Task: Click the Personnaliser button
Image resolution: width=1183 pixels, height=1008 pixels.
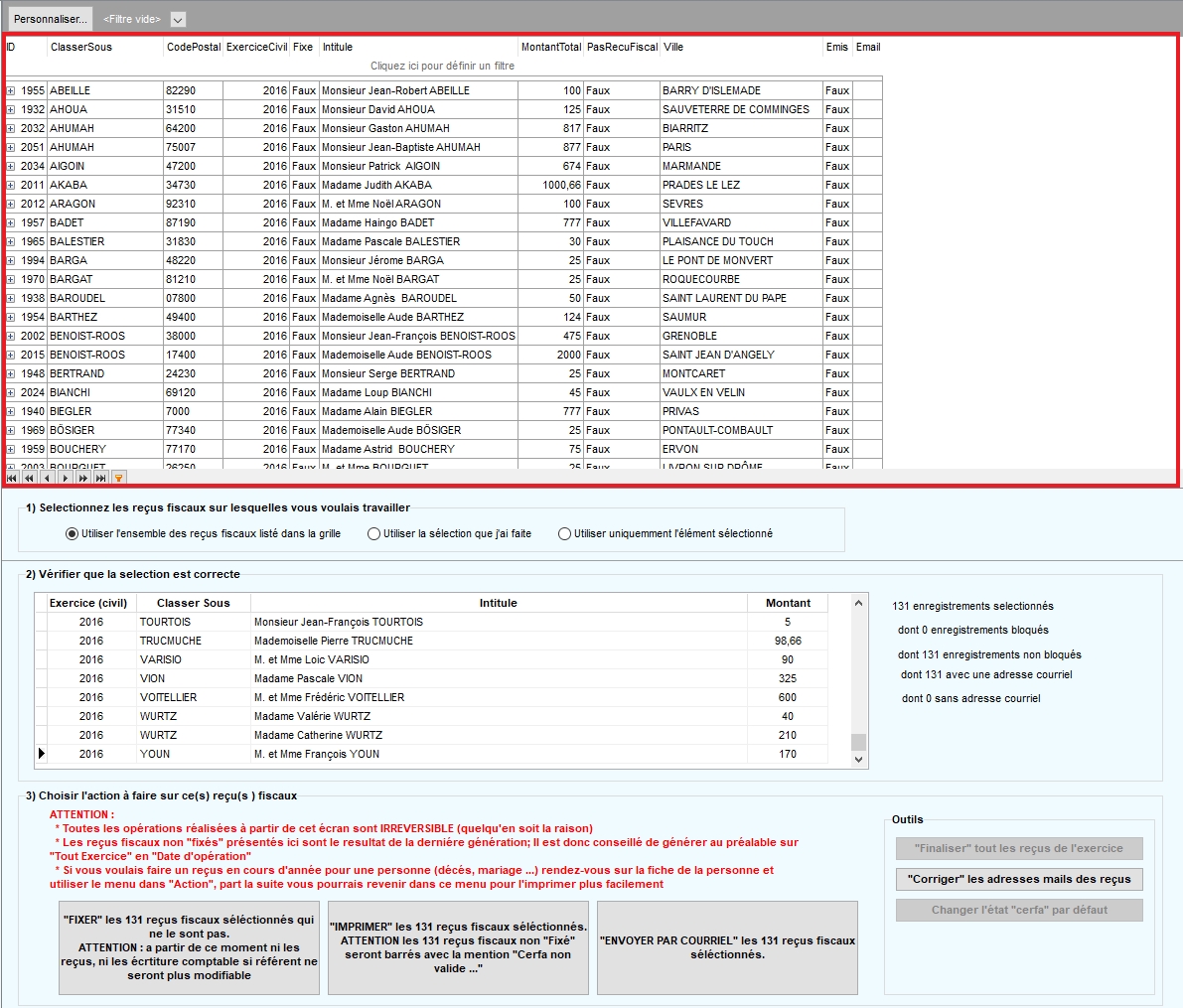Action: [50, 20]
